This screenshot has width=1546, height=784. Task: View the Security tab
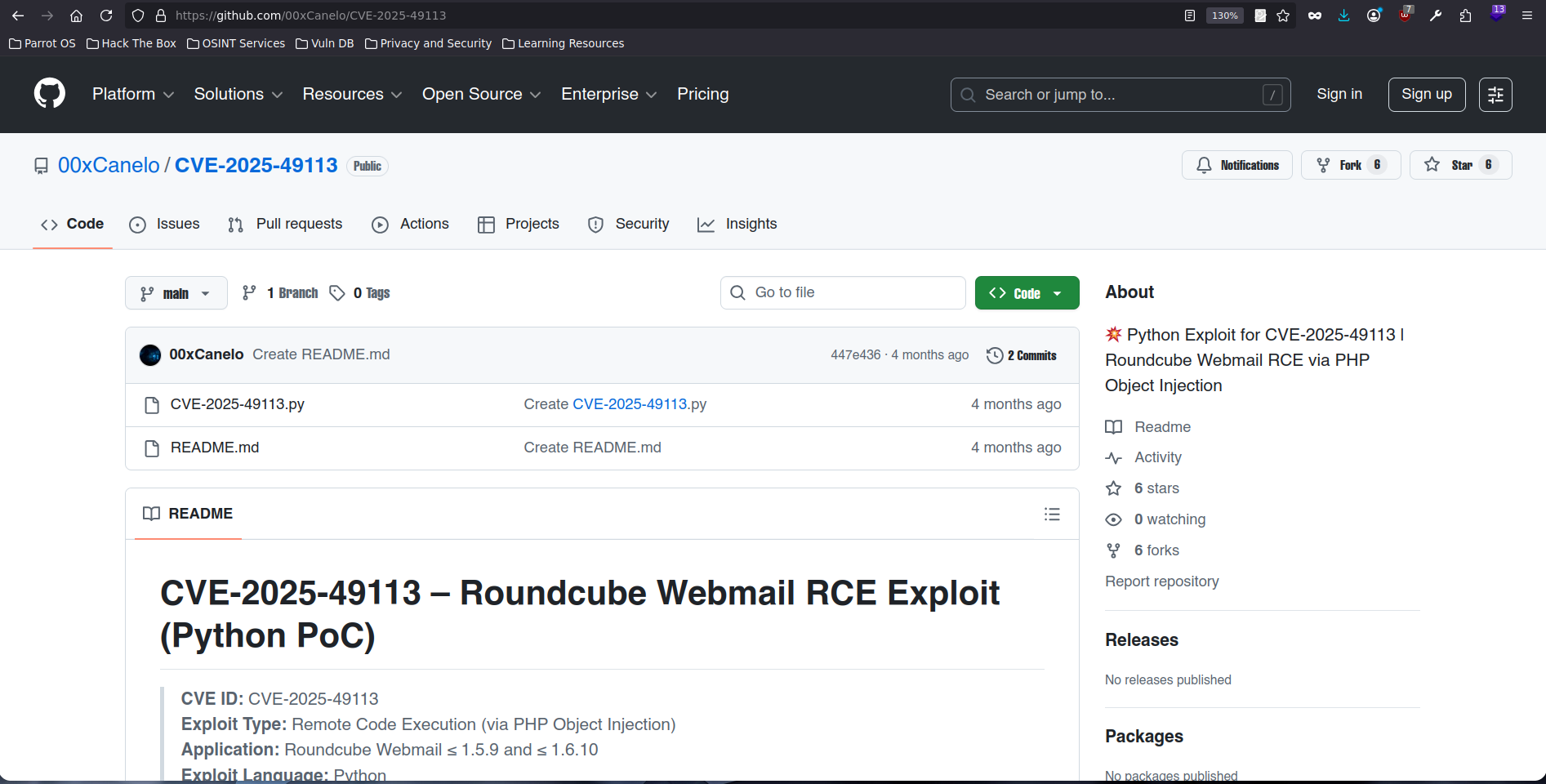point(628,225)
